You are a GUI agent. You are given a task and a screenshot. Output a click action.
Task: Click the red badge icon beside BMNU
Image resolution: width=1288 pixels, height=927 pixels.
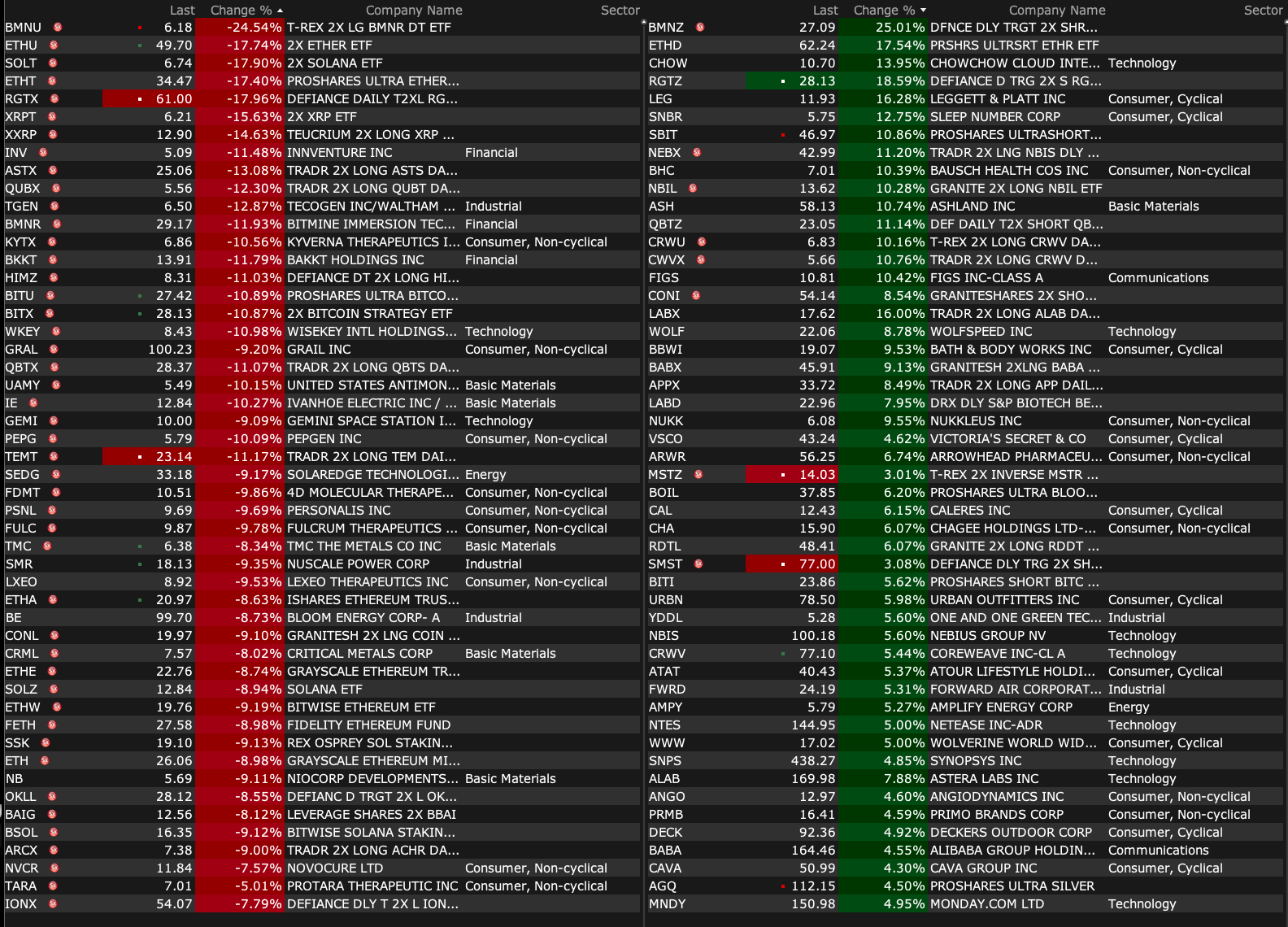click(58, 28)
